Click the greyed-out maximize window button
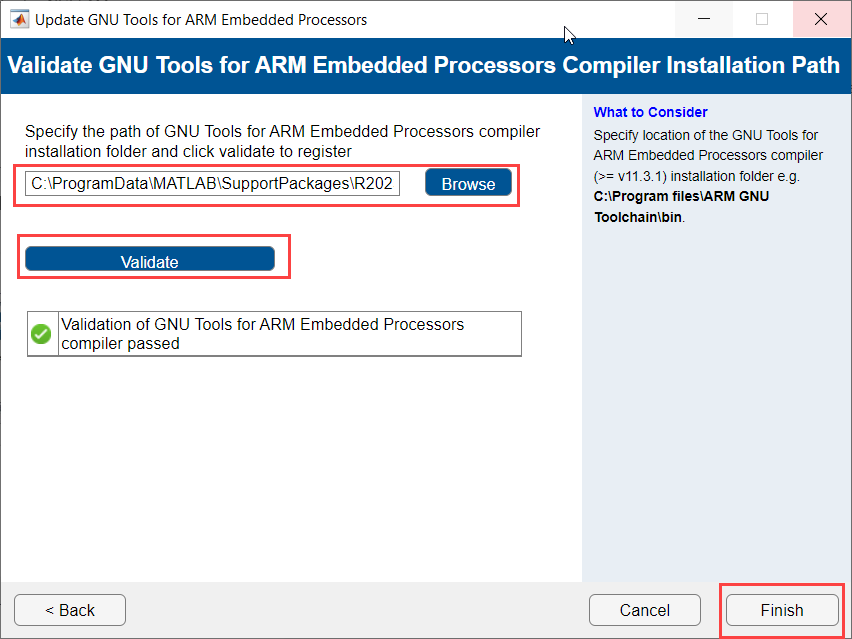This screenshot has height=639, width=852. pyautogui.click(x=762, y=19)
